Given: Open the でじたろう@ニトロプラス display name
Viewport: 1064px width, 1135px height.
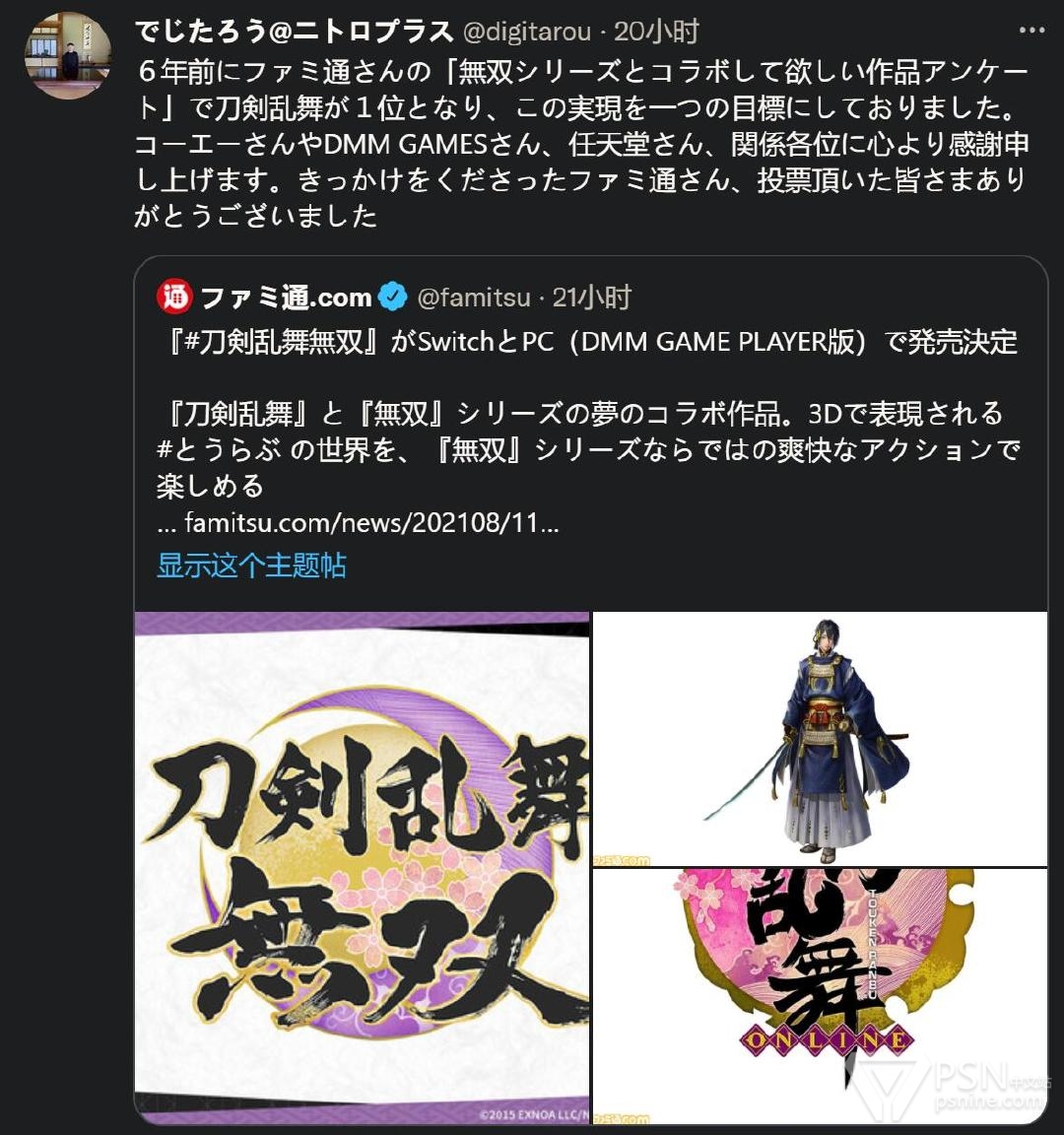Looking at the screenshot, I should tap(294, 32).
